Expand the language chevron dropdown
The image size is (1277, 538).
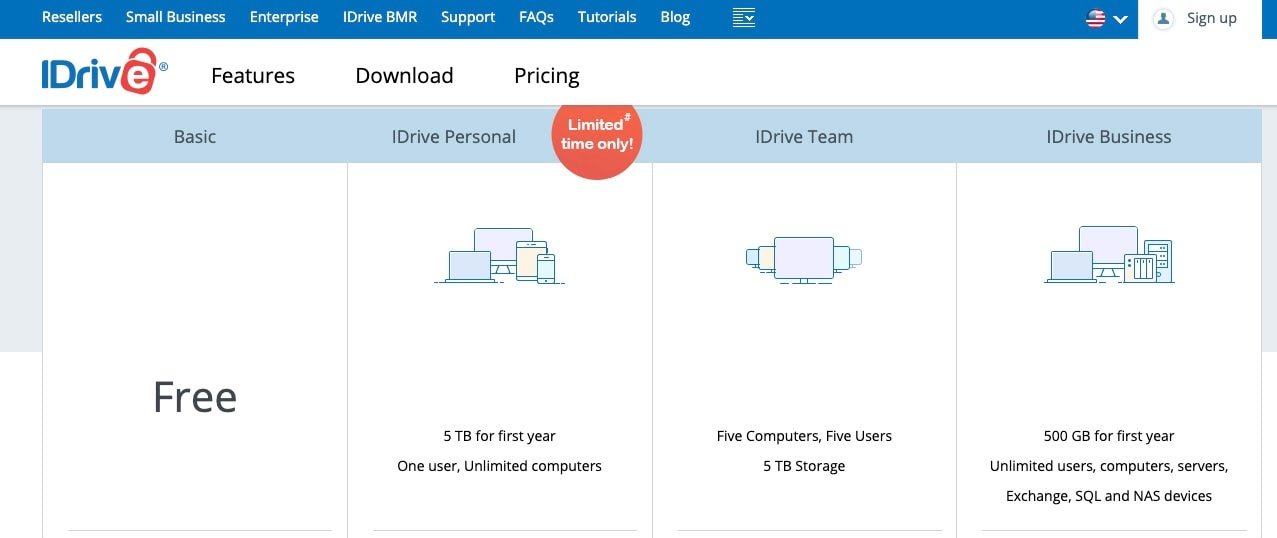pyautogui.click(x=1121, y=19)
